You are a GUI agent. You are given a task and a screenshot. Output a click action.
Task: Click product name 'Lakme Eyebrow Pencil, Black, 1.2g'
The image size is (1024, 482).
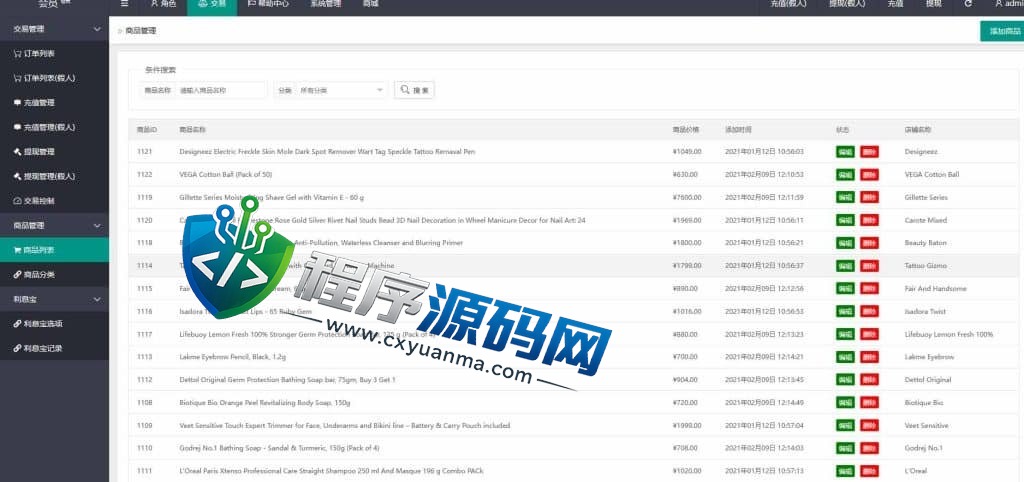[x=232, y=357]
